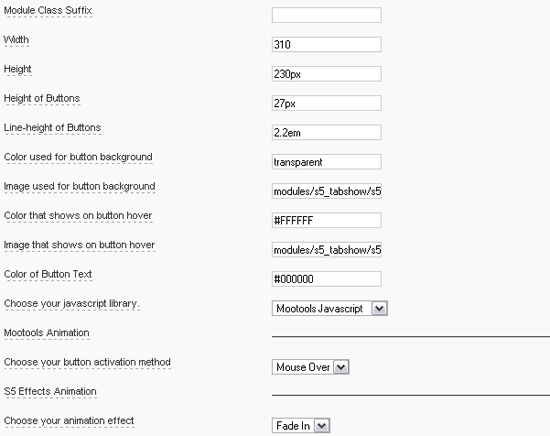Select the hover color #FFFFFF field
This screenshot has height=436, width=550.
[x=327, y=221]
